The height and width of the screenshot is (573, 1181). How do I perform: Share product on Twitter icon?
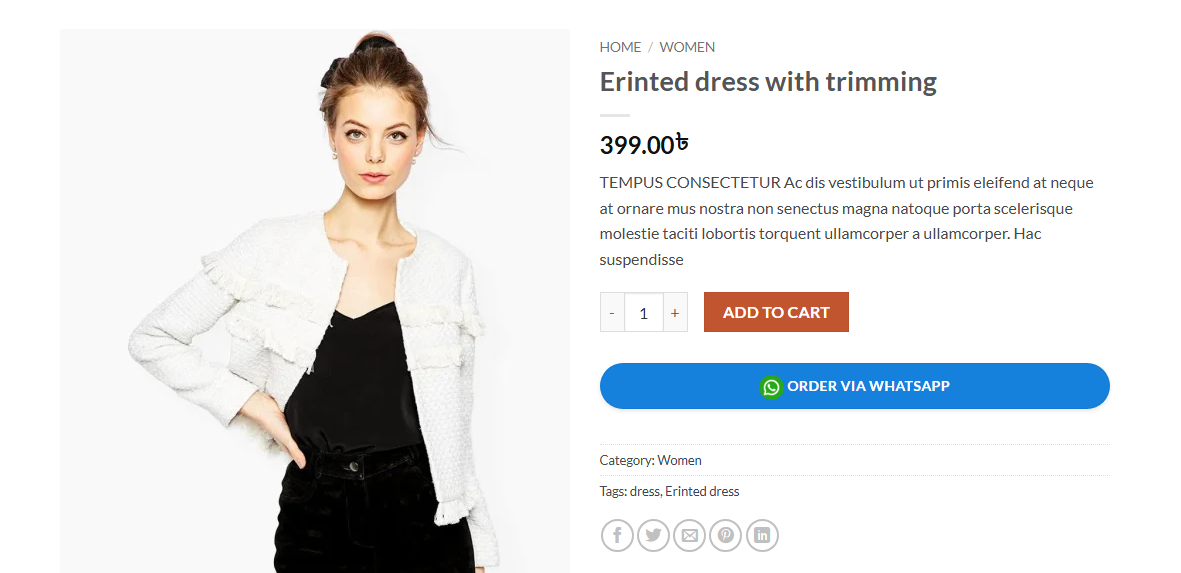[x=653, y=536]
